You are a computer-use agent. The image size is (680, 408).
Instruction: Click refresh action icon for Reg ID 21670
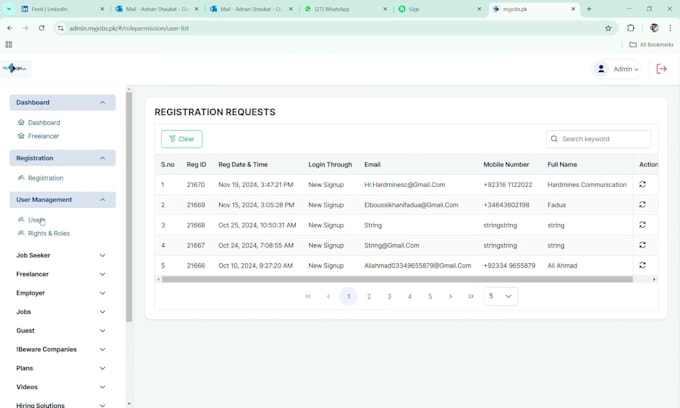[642, 184]
